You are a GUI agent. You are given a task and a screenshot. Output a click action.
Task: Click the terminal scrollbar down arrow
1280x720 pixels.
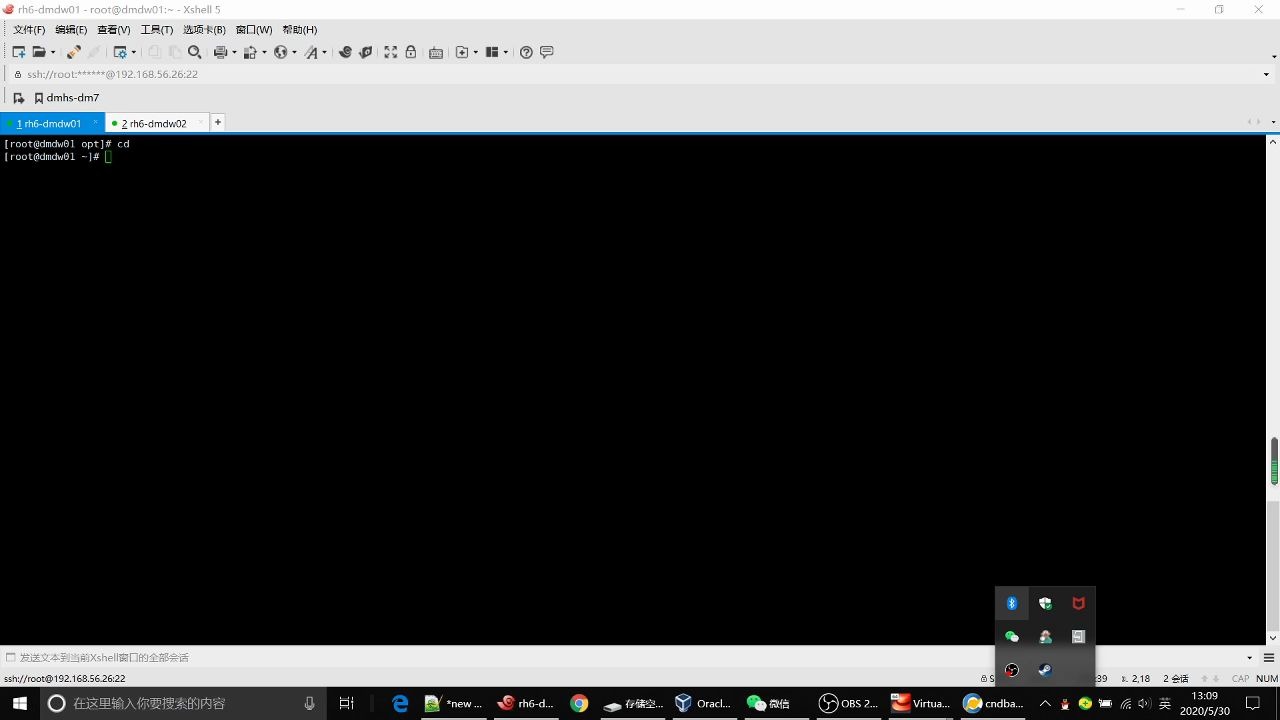[1273, 637]
